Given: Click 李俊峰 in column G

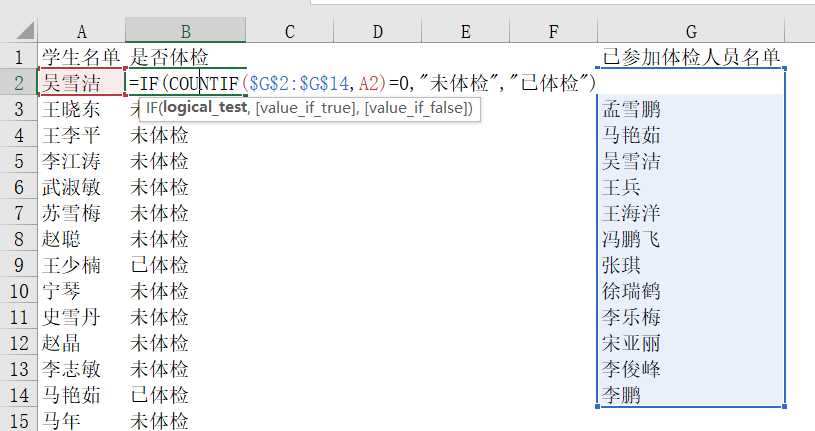Looking at the screenshot, I should (x=691, y=369).
